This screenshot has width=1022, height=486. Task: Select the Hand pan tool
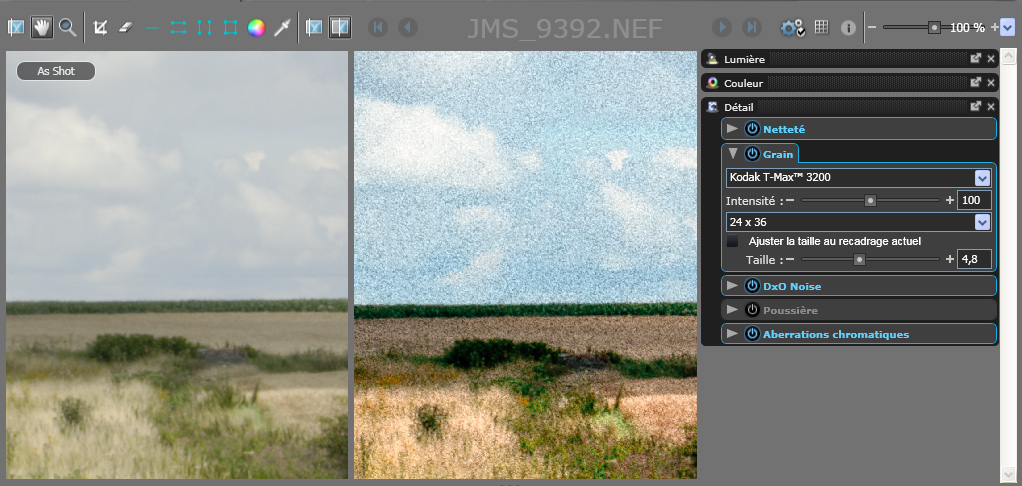pos(42,27)
